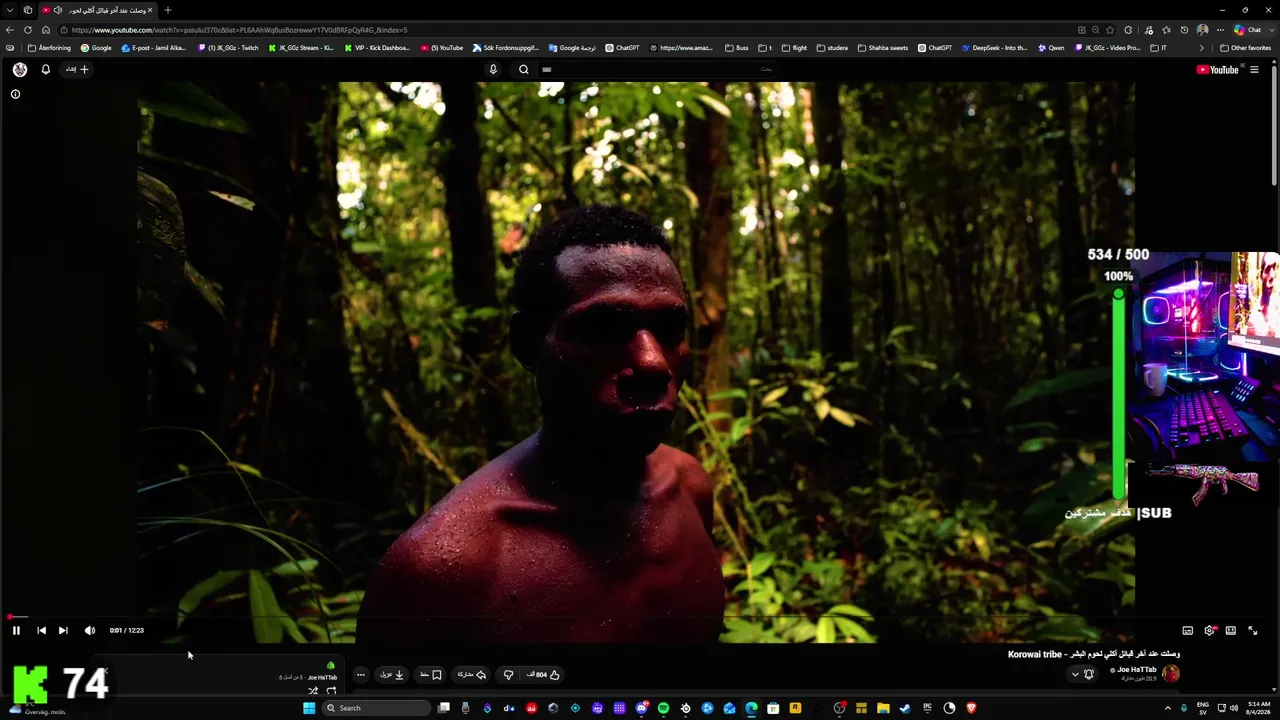The height and width of the screenshot is (720, 1280).
Task: Expand the Other favorites folder
Action: (1245, 48)
